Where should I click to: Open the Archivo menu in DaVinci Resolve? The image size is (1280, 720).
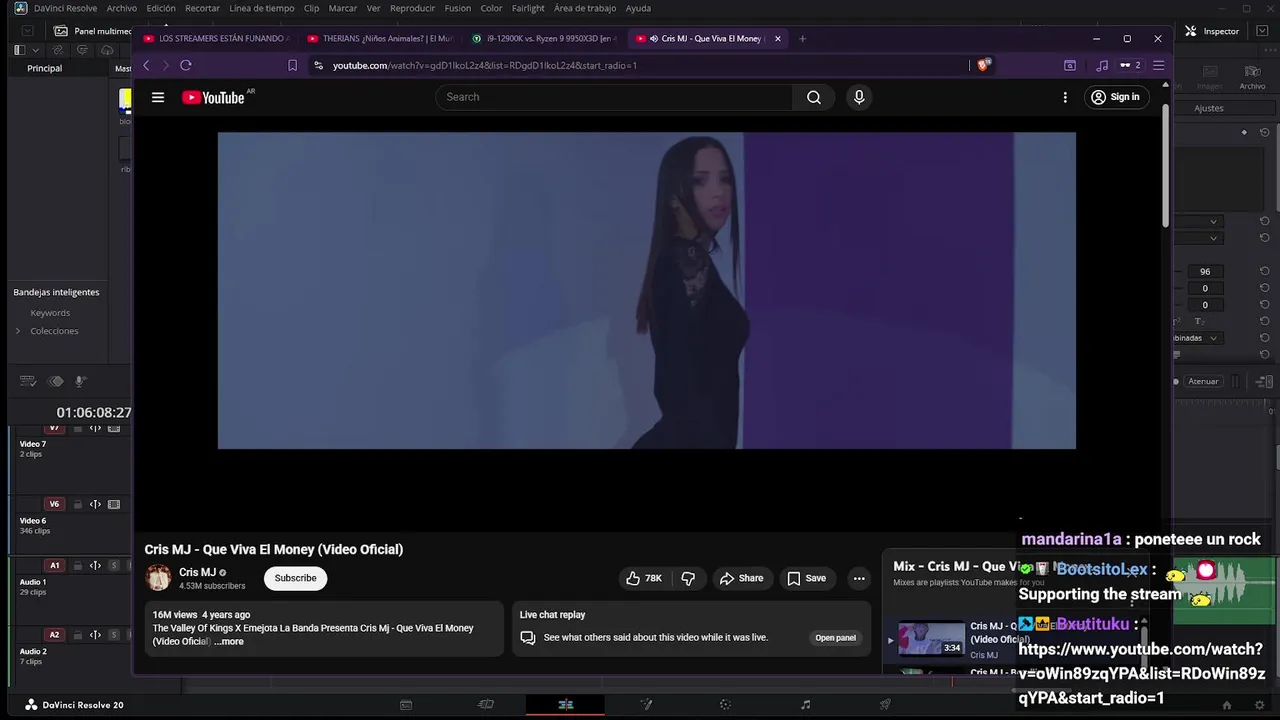click(x=122, y=8)
